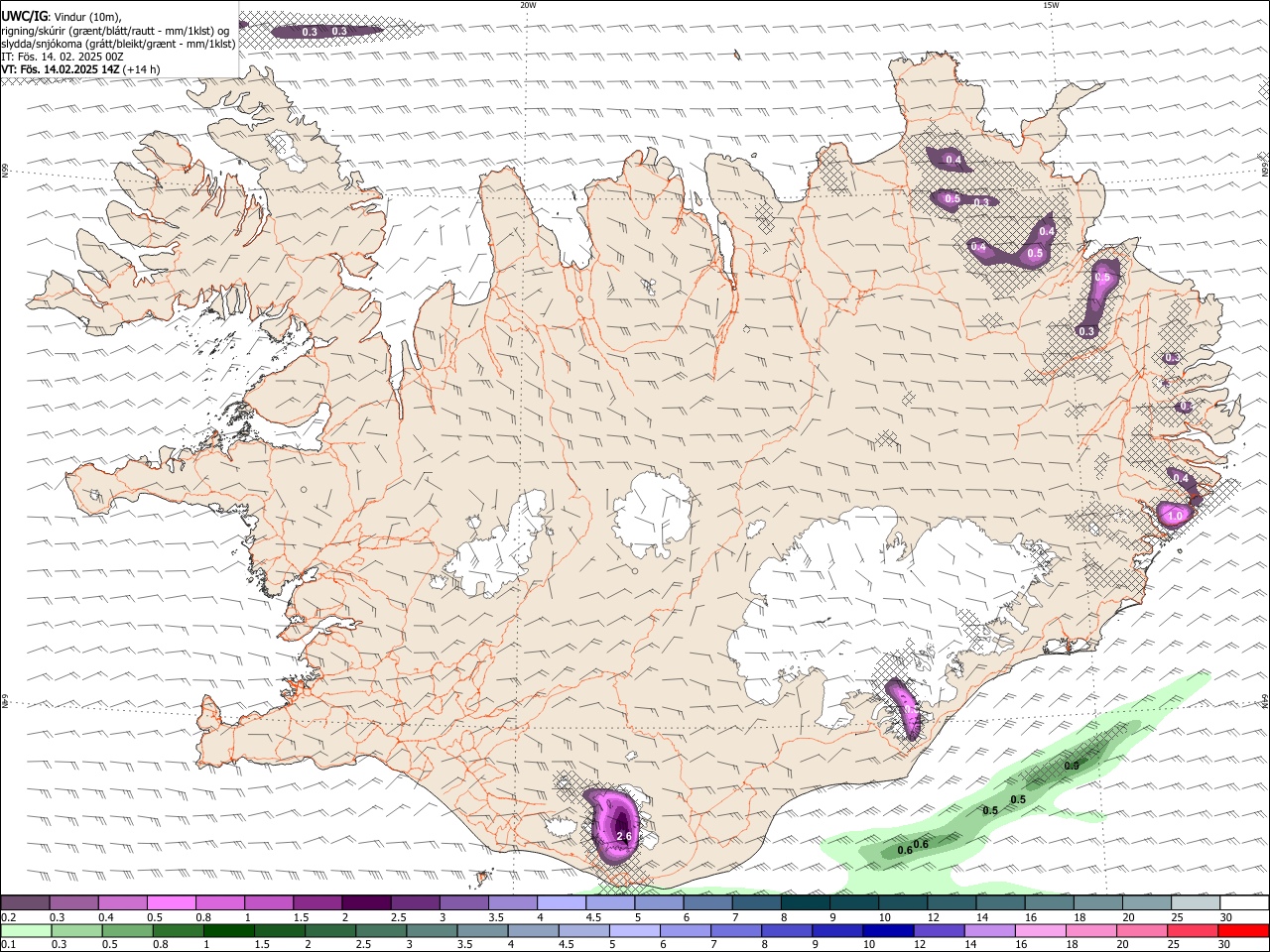
Task: Select pale lavender upper swatch between 4 and 4.5
Action: (562, 902)
